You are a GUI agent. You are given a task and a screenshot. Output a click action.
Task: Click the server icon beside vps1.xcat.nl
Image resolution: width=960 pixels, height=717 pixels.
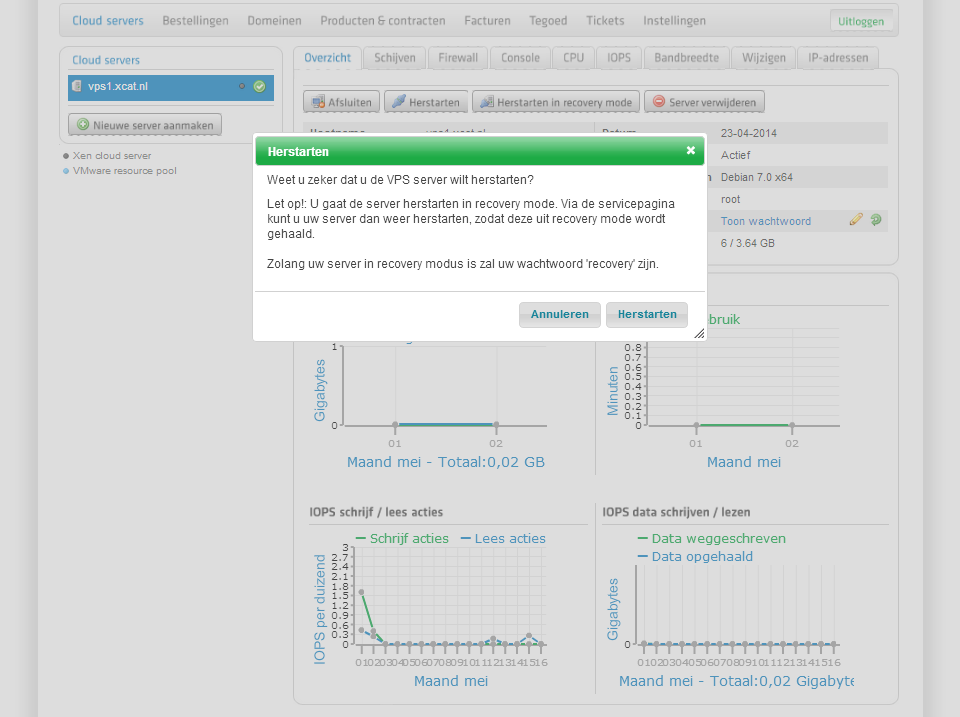77,87
